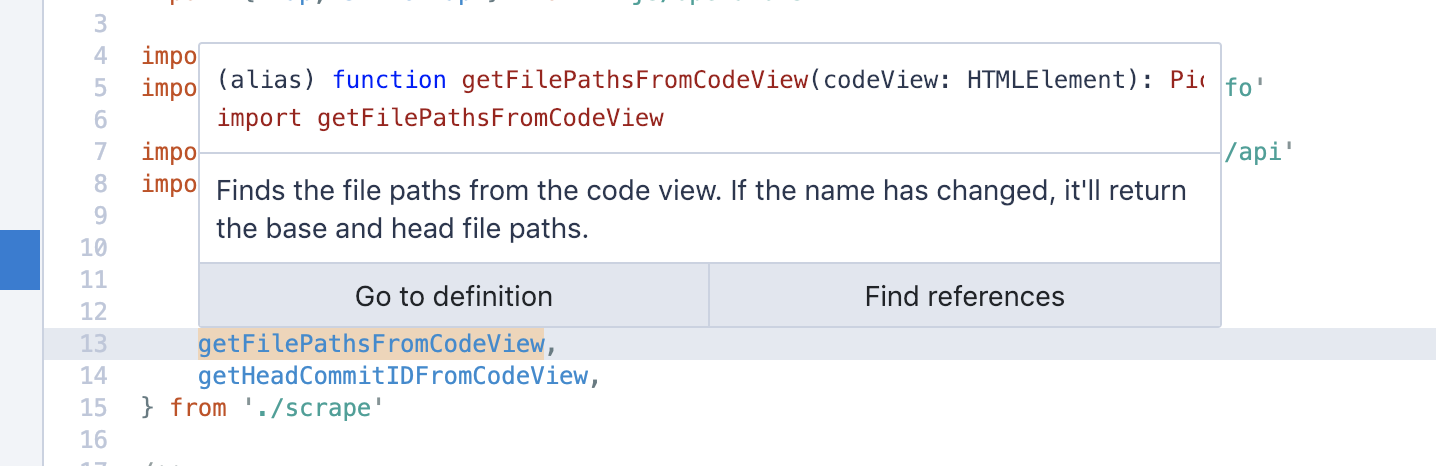
Task: Click 'import getFilePathsFromCodeView' text in the tooltip
Action: [440, 118]
